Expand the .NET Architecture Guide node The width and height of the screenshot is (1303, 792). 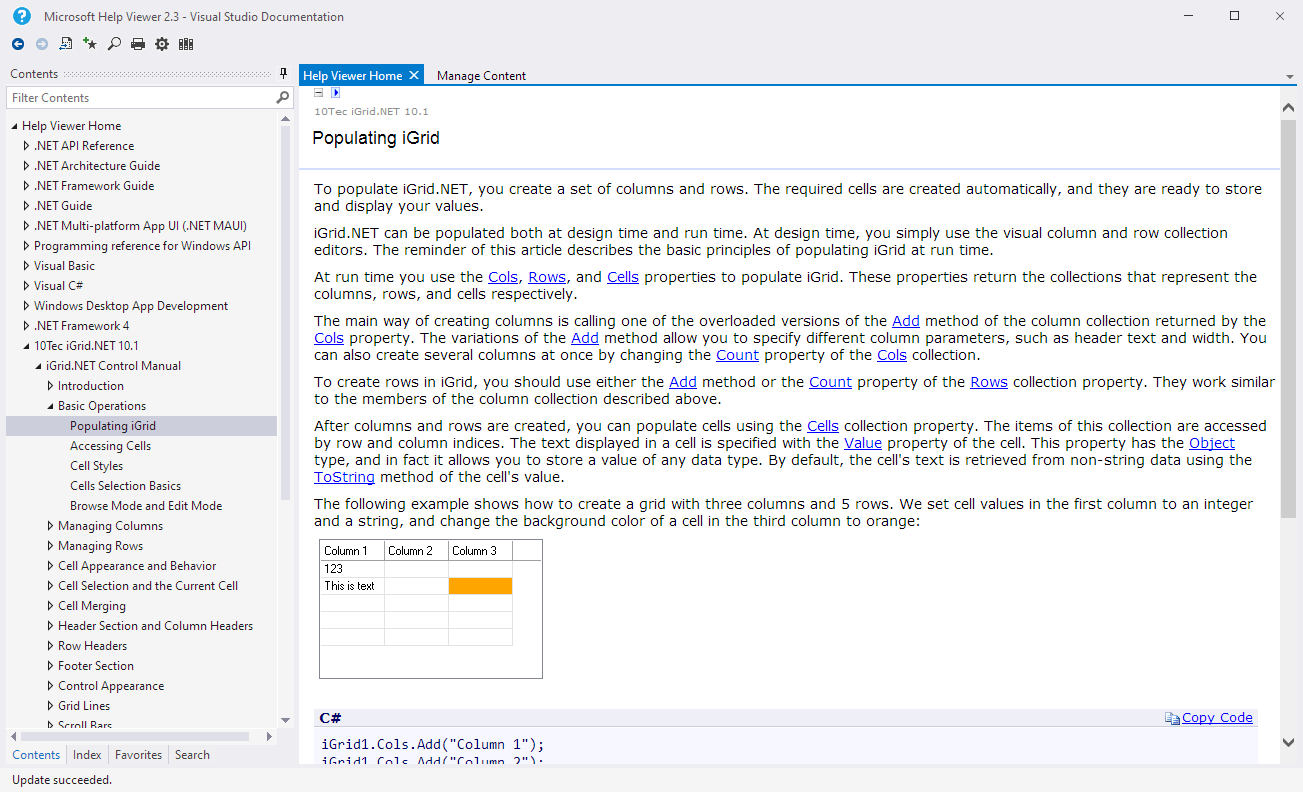point(27,166)
